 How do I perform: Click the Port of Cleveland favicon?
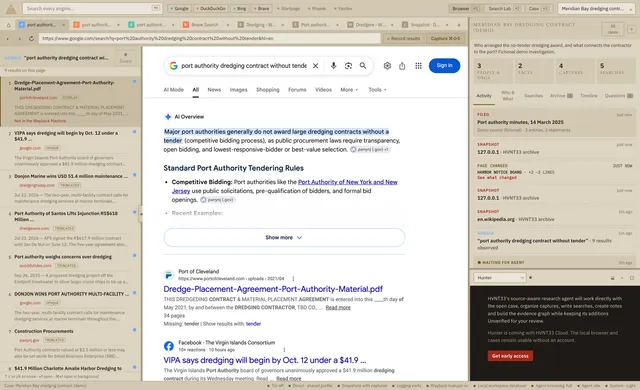pyautogui.click(x=169, y=275)
